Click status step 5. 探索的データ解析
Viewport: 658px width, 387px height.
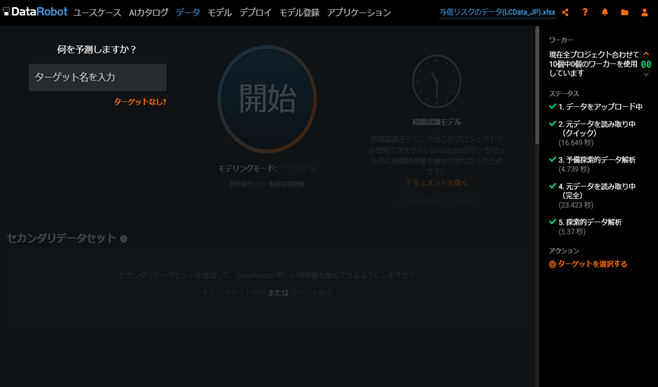585,226
